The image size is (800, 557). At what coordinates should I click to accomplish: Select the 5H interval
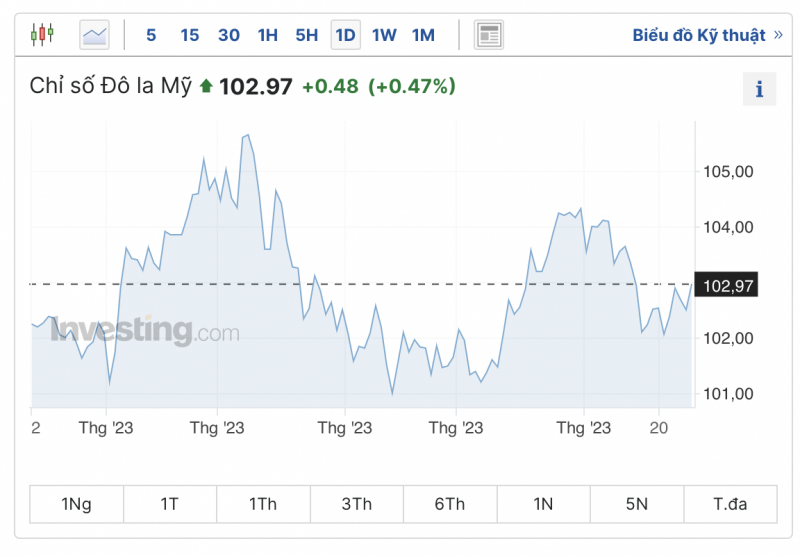pyautogui.click(x=306, y=35)
